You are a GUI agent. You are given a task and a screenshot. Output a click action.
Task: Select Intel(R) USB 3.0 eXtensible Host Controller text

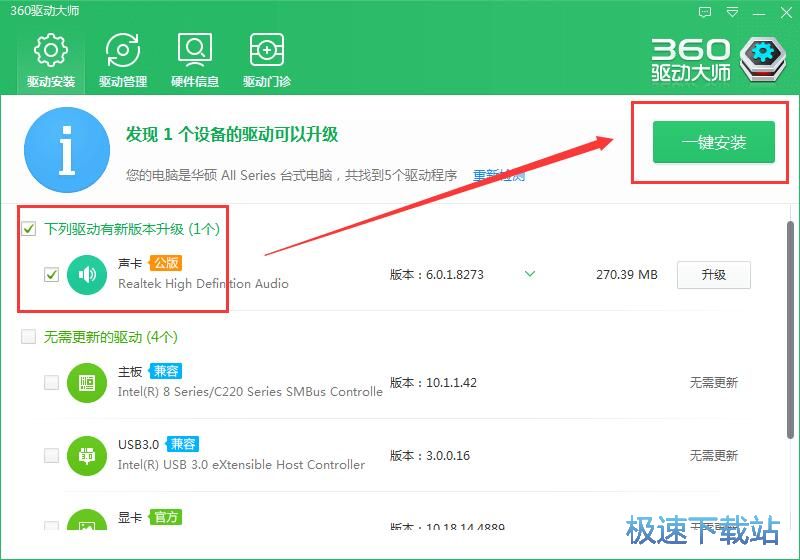[241, 465]
